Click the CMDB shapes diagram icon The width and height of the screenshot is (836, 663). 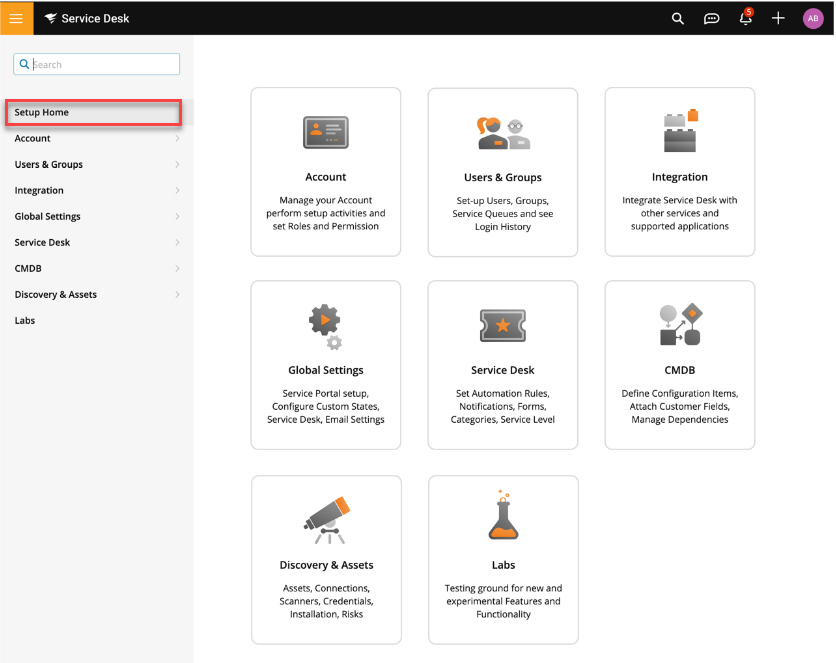(x=681, y=324)
